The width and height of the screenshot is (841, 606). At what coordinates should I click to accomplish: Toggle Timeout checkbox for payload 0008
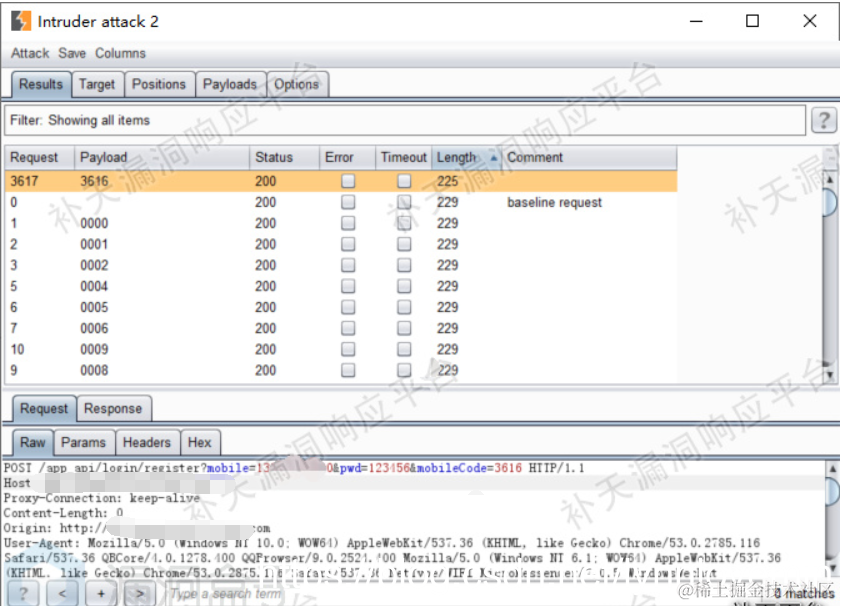point(404,370)
